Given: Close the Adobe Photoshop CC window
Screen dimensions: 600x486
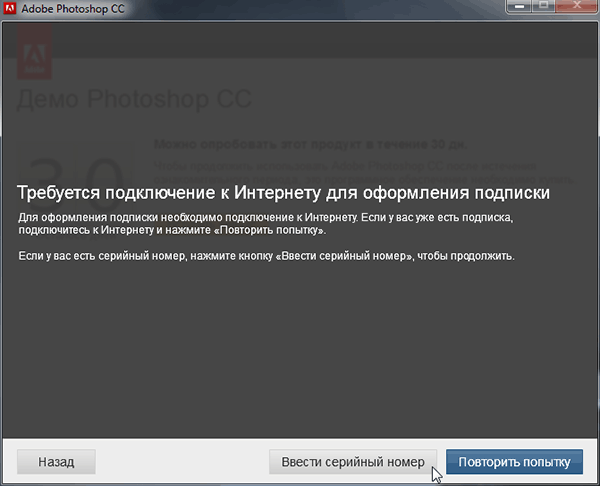Looking at the screenshot, I should click(x=577, y=7).
